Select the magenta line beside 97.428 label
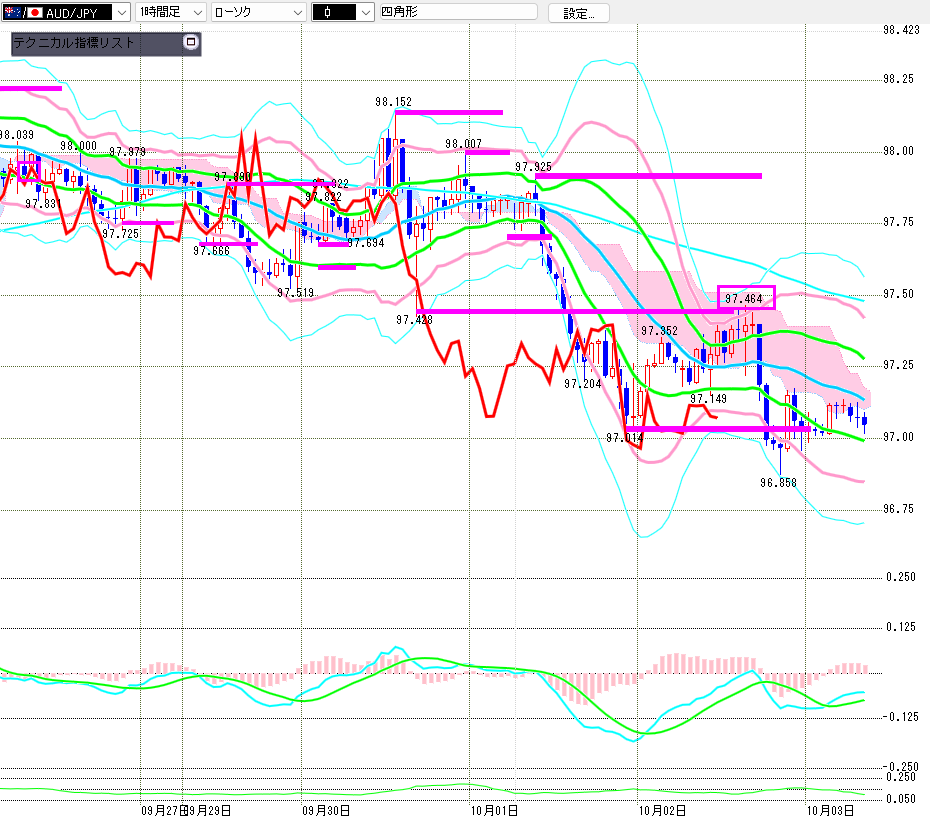 tap(560, 312)
